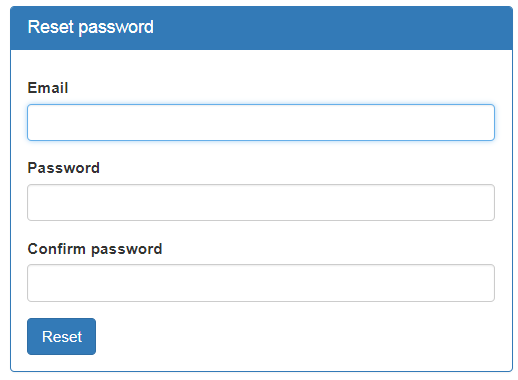Place cursor in the highlighted Email box
Screen dimensions: 518x380
tap(261, 122)
